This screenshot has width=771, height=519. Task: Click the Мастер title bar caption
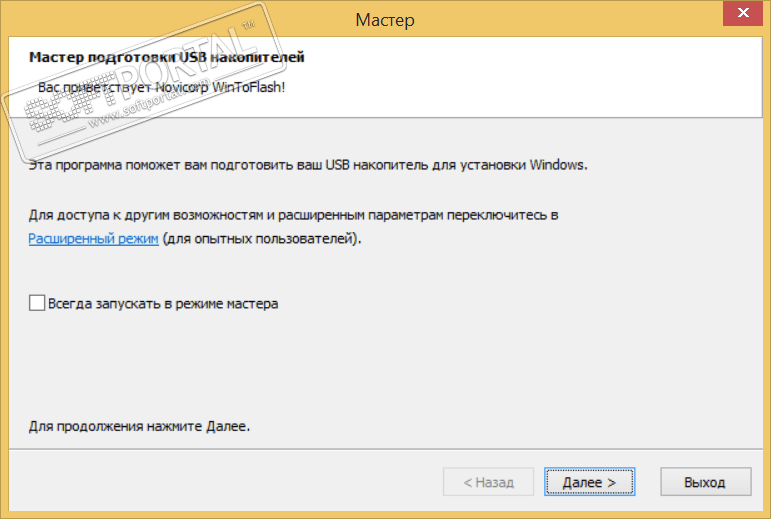tap(385, 20)
